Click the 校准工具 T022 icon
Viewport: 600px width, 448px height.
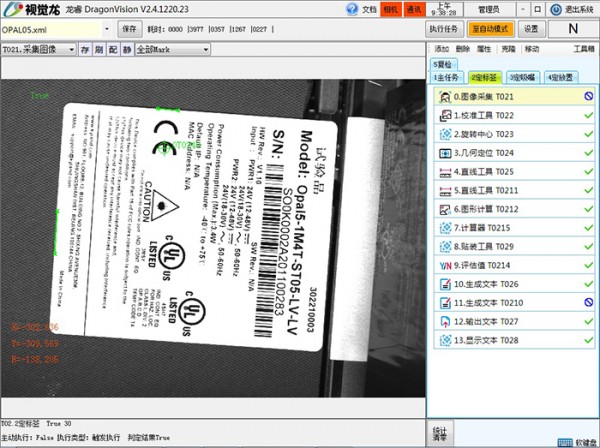[x=445, y=116]
